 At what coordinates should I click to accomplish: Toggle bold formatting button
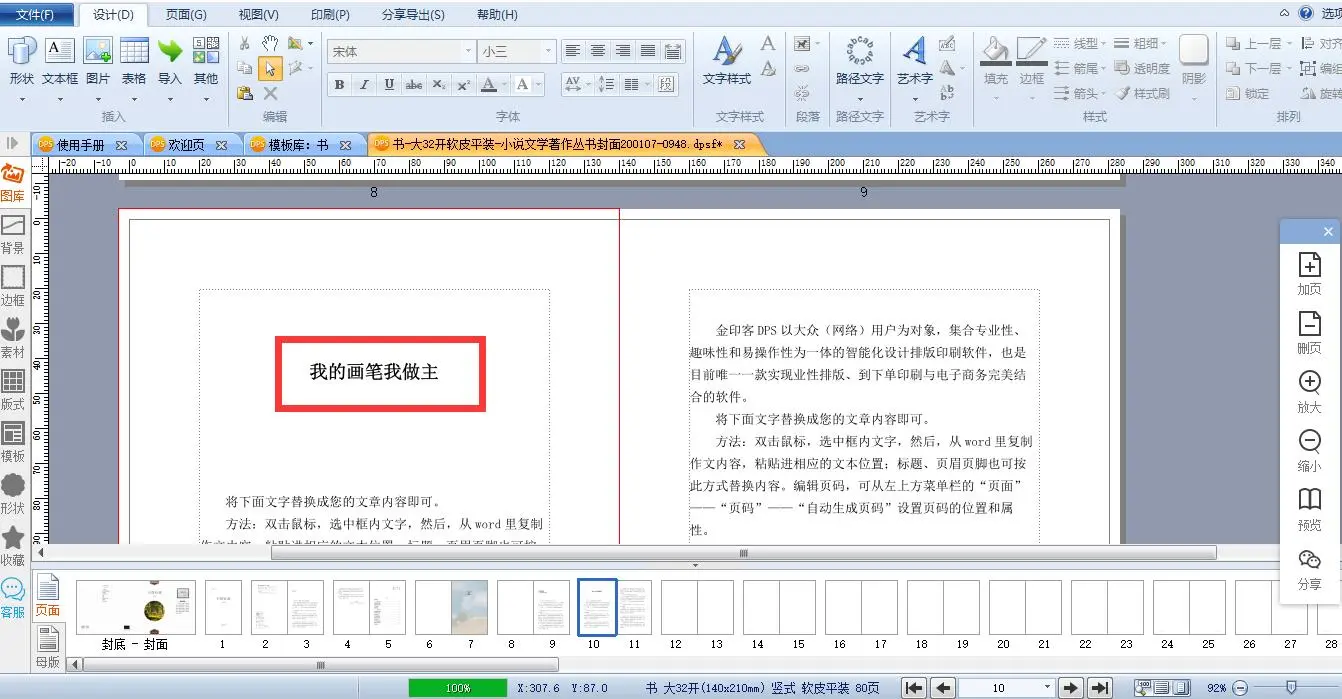[339, 85]
